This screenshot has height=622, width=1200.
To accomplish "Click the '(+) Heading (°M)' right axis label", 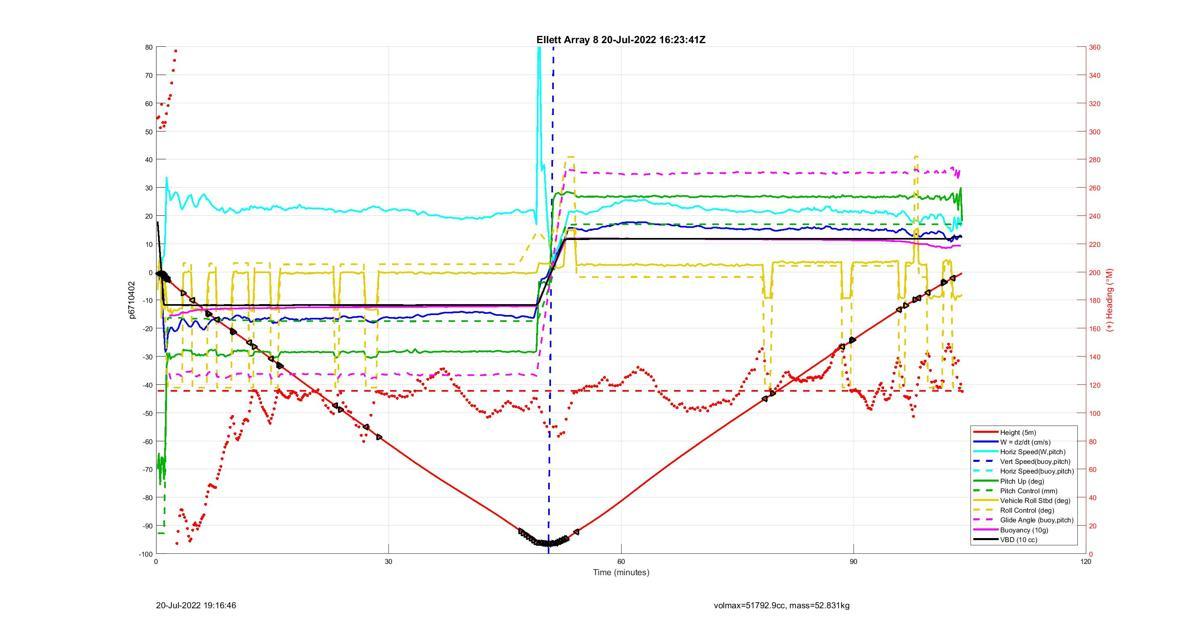I will [x=1110, y=300].
